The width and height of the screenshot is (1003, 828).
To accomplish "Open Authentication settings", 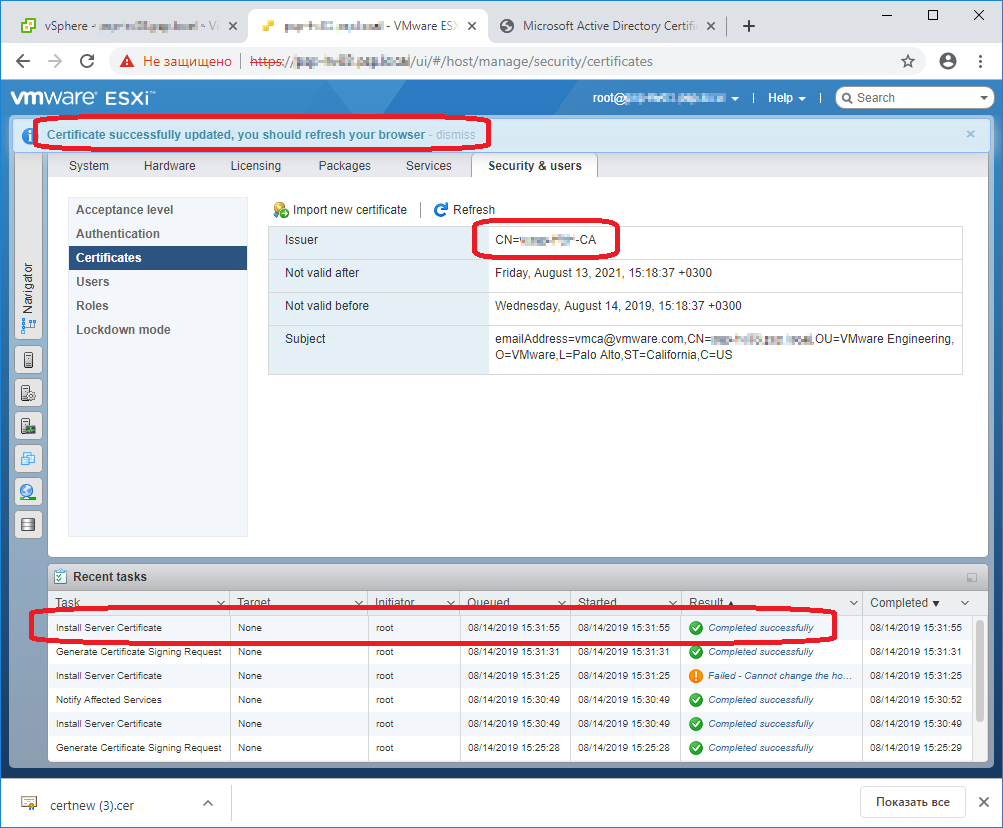I will (x=158, y=234).
